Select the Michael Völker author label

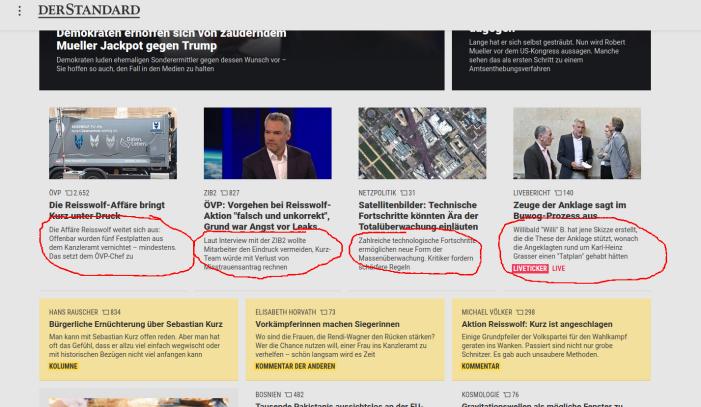point(487,312)
